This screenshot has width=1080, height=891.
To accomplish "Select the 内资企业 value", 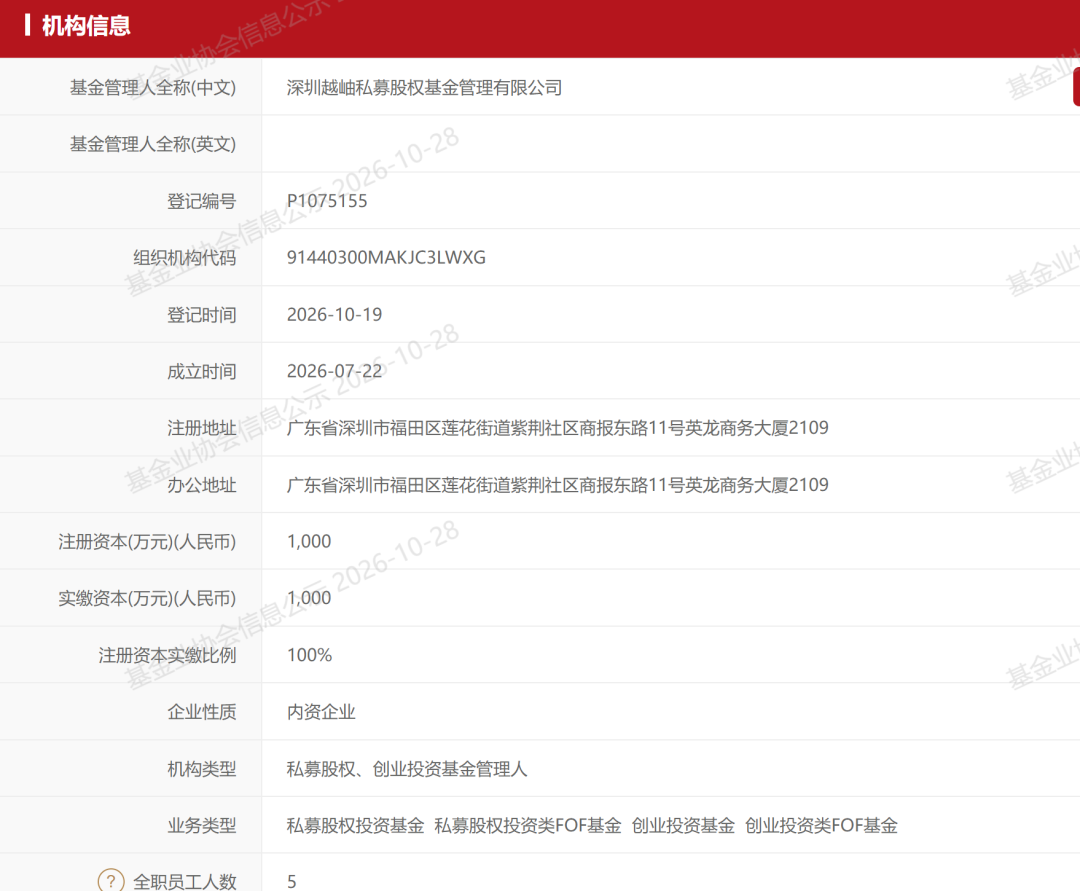I will (x=321, y=712).
